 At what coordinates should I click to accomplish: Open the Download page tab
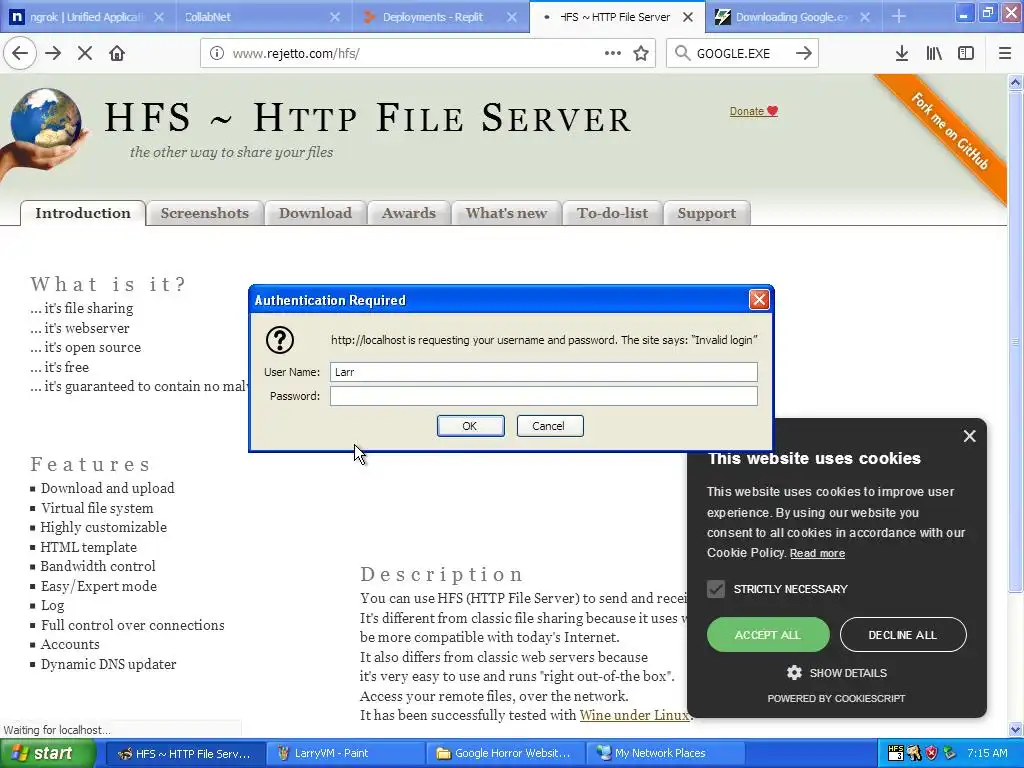coord(315,213)
